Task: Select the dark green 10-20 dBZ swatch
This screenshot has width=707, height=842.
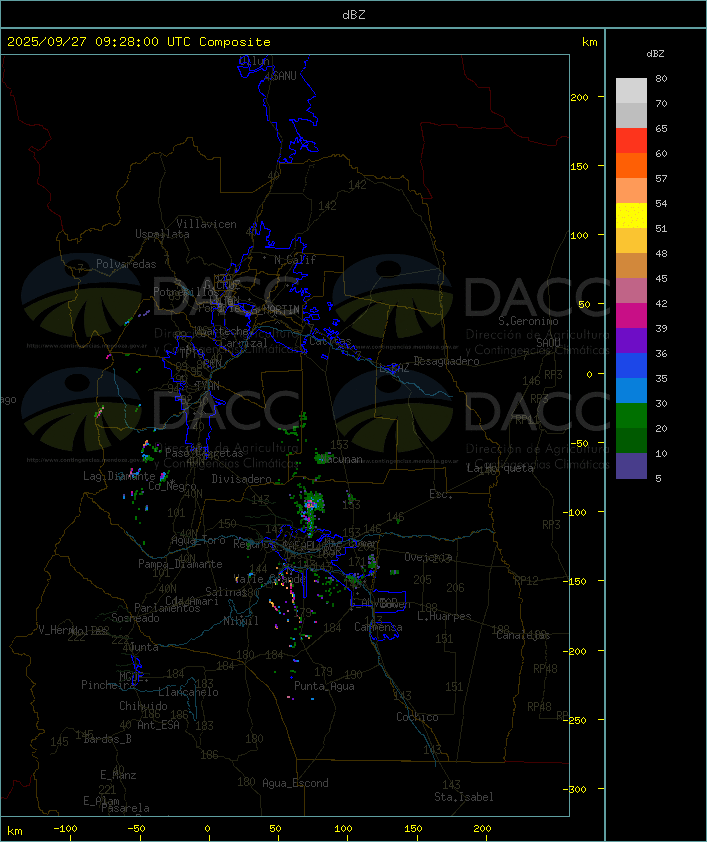Action: click(x=631, y=440)
